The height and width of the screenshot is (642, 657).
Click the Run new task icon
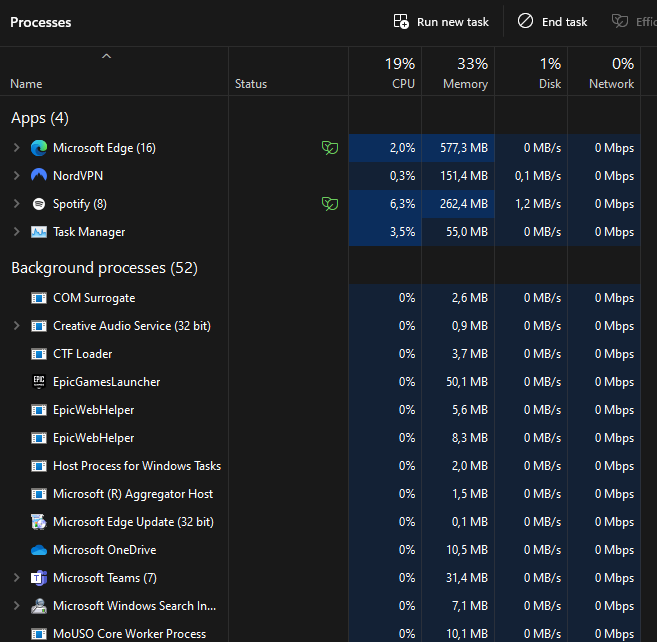(401, 21)
